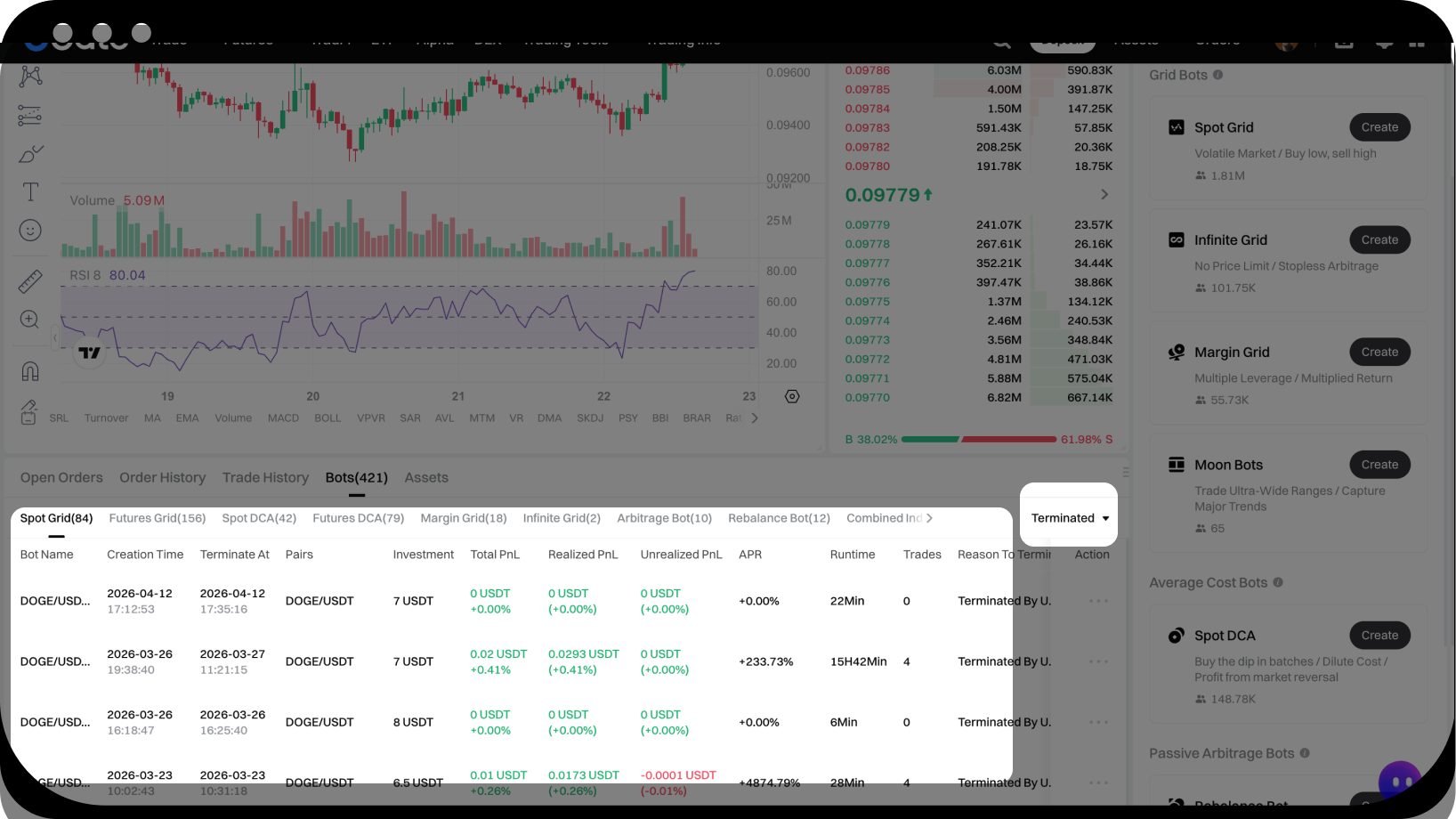Switch to the Futures Grid(156) tab
1456x819 pixels.
pos(158,518)
